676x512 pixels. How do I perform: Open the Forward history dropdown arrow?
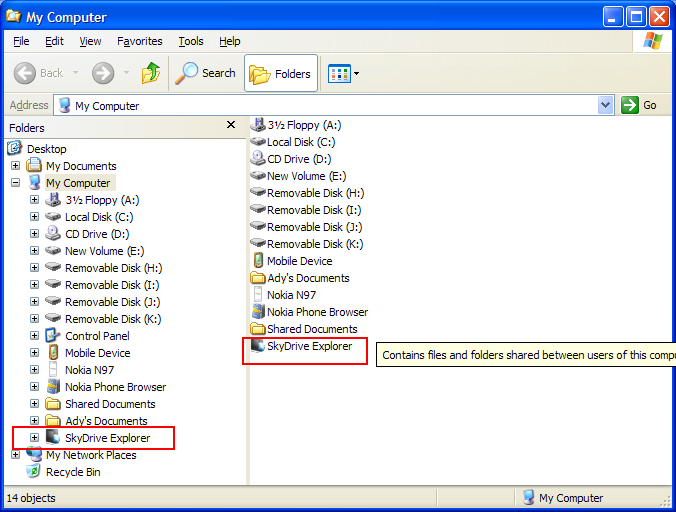pos(126,73)
